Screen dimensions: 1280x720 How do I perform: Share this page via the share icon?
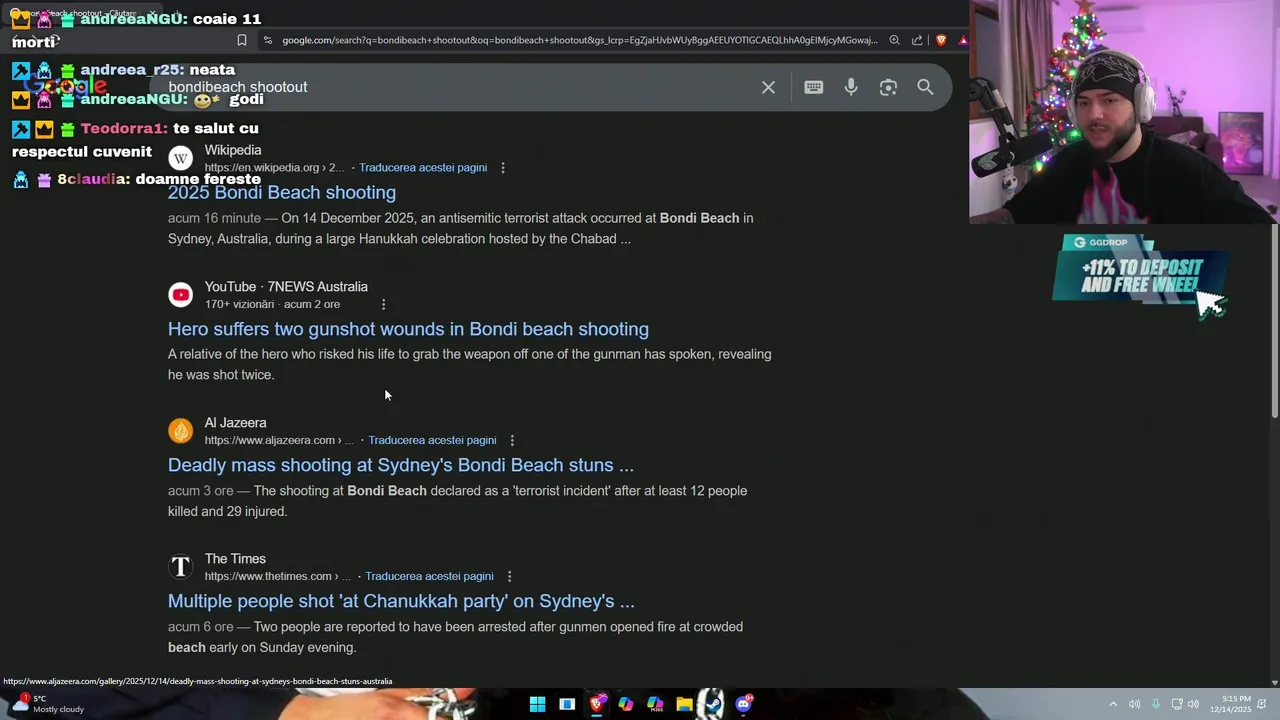[x=917, y=40]
